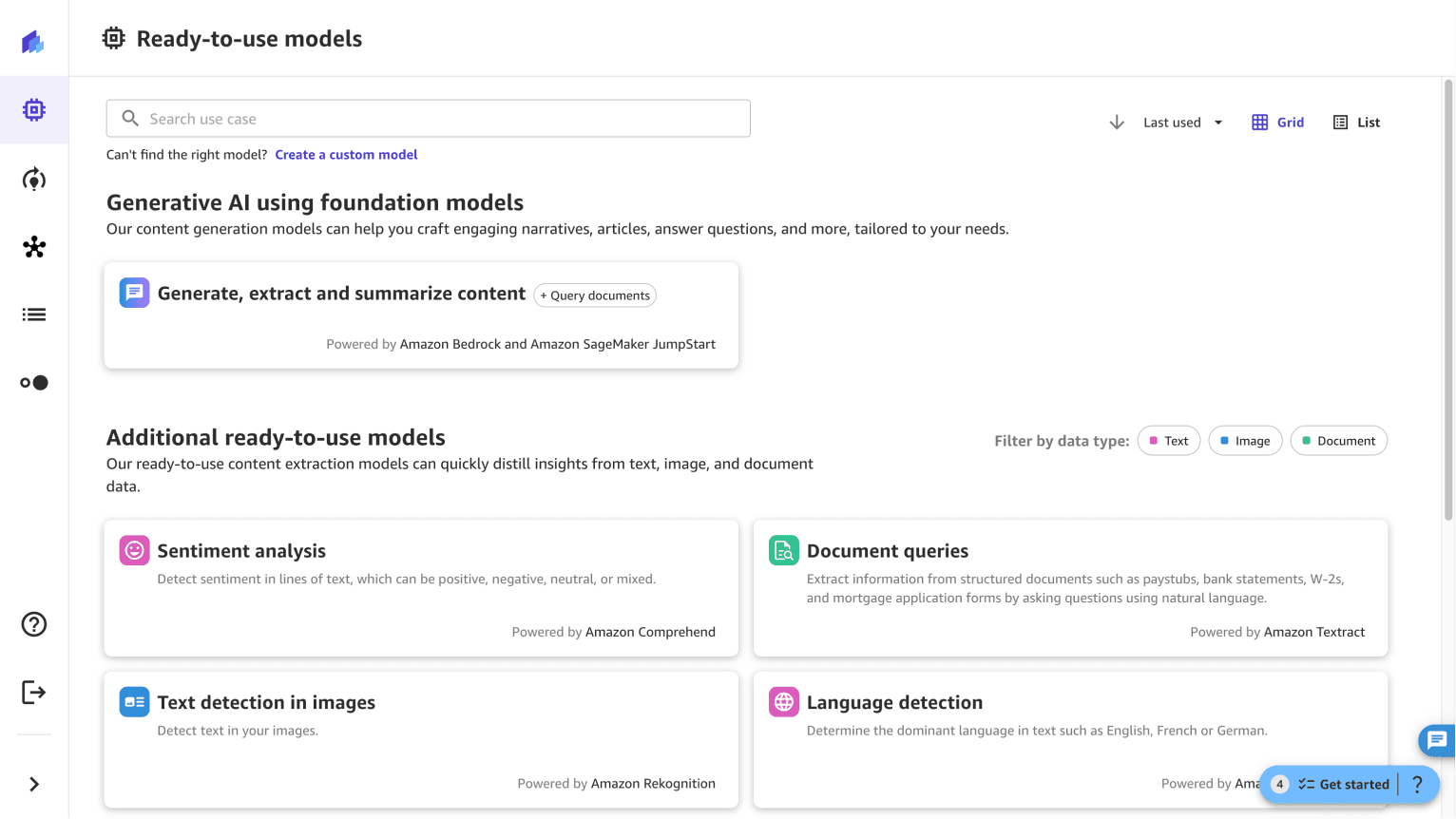Image resolution: width=1456 pixels, height=819 pixels.
Task: Open the flow refresh sidebar icon
Action: [34, 180]
